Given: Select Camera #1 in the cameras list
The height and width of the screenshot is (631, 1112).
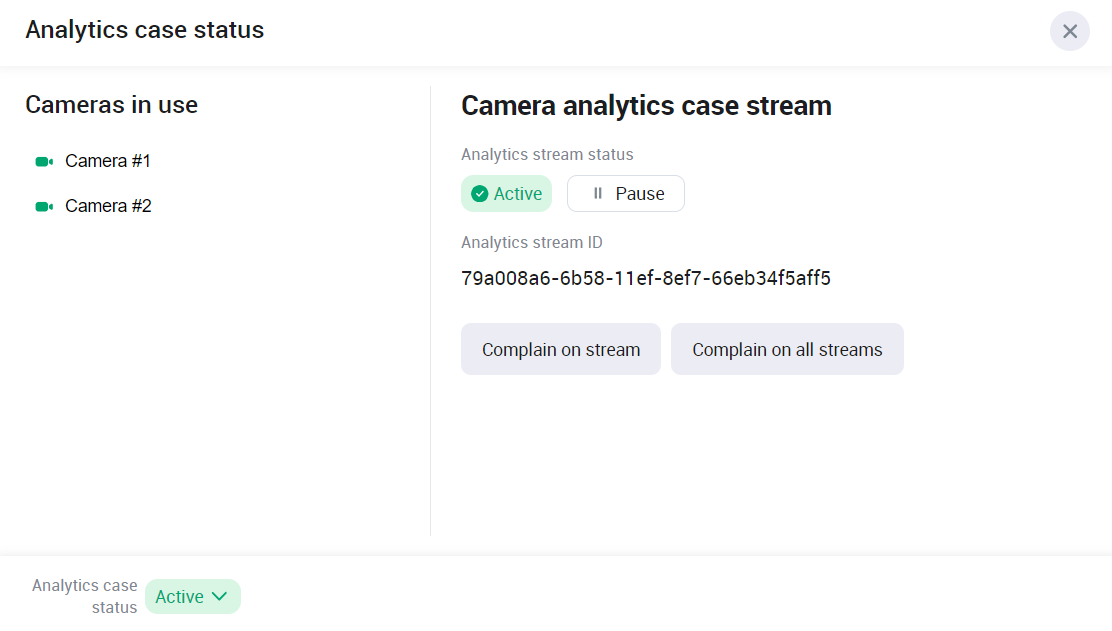Looking at the screenshot, I should (x=107, y=161).
